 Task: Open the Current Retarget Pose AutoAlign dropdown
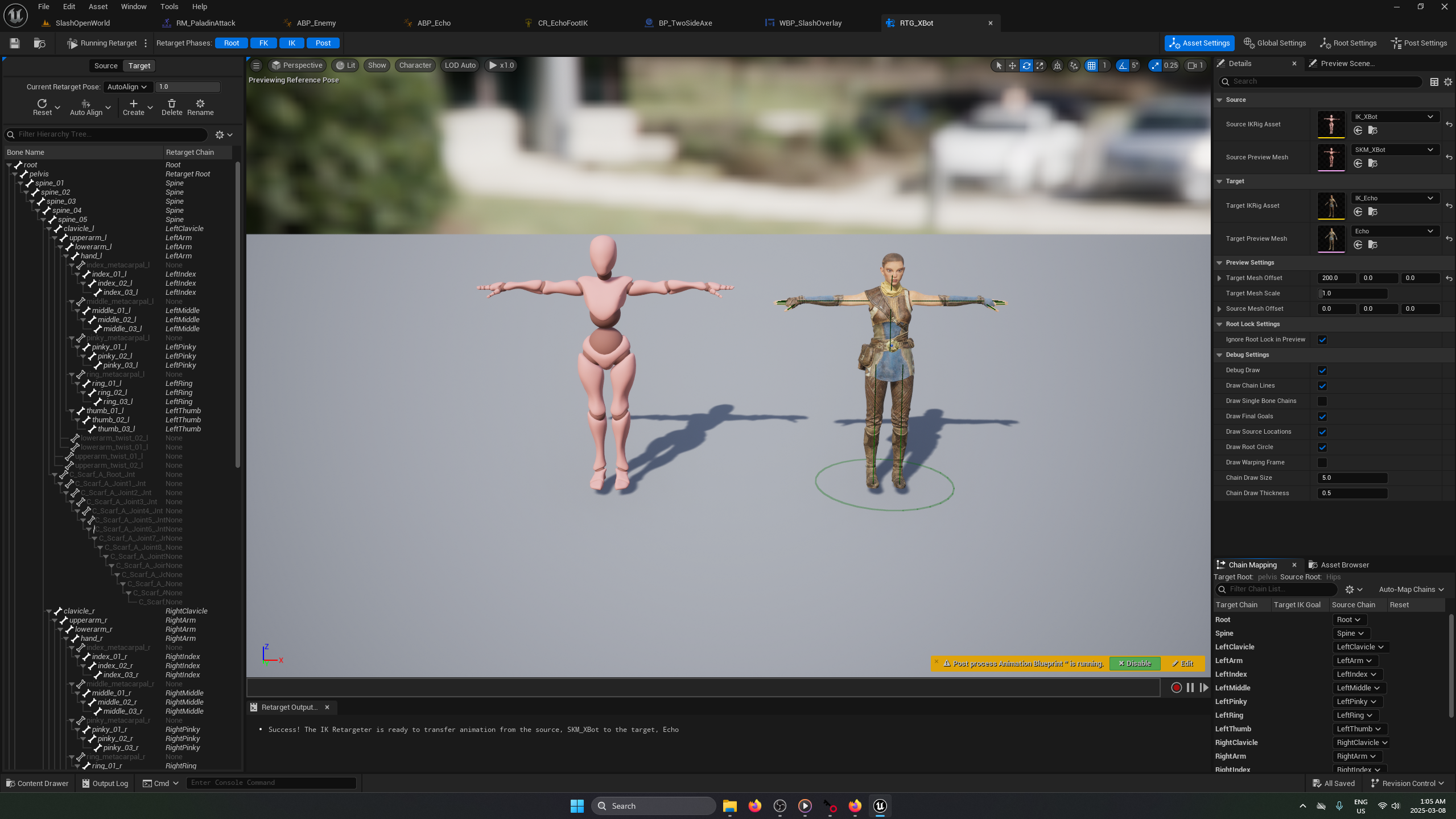click(127, 87)
